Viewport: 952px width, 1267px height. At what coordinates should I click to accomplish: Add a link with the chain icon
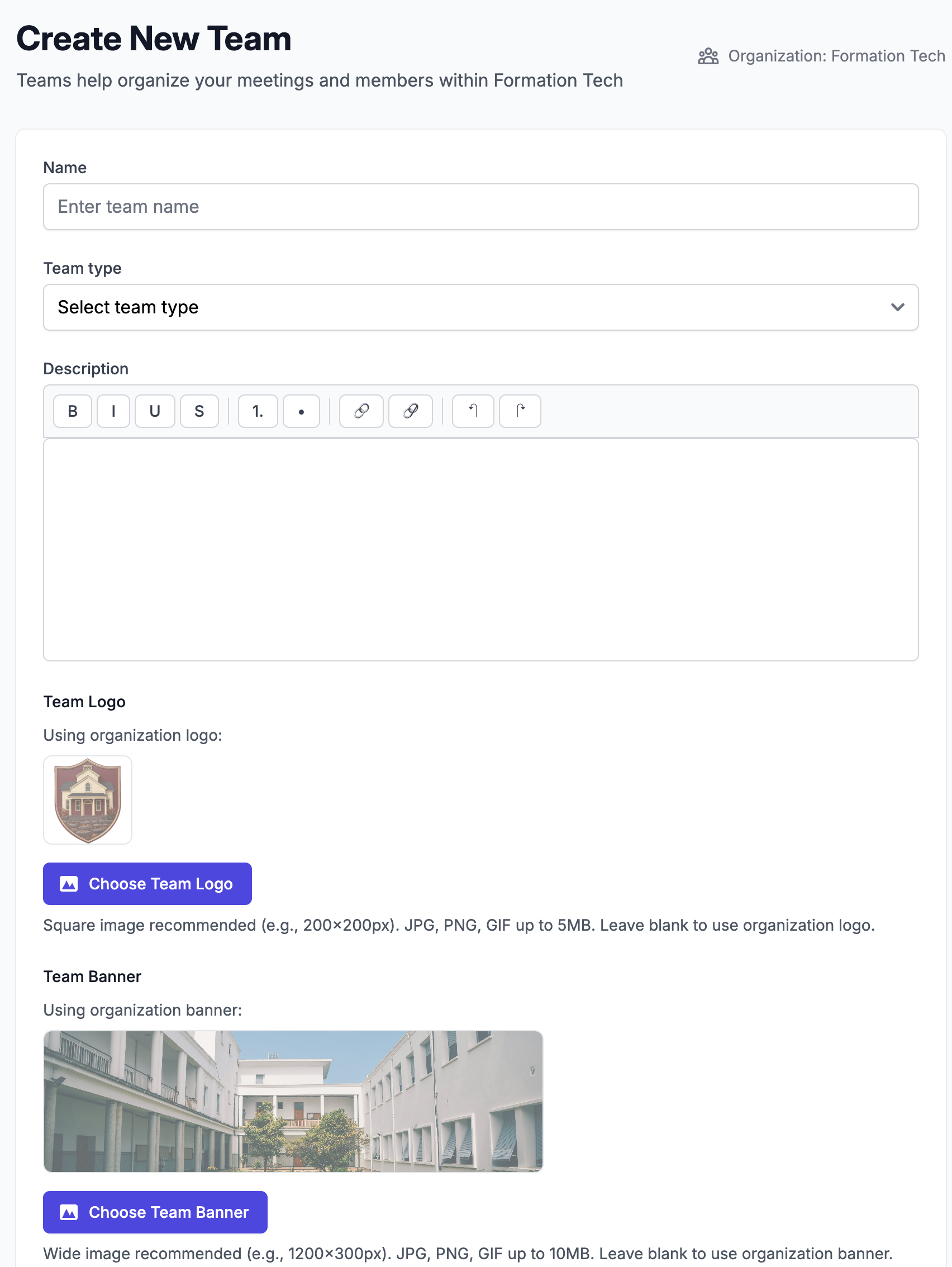click(361, 411)
